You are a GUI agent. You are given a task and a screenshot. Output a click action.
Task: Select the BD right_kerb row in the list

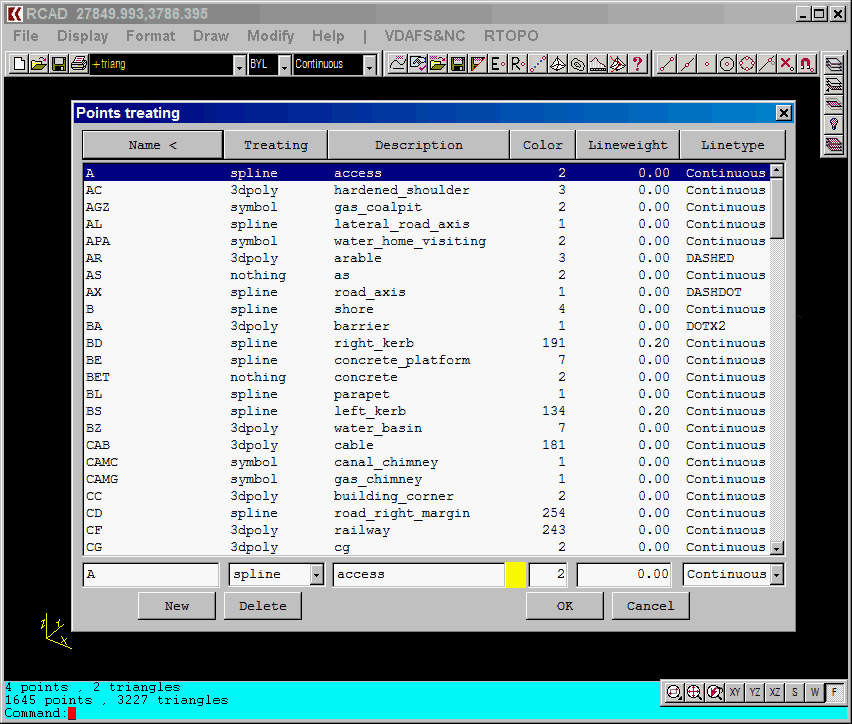coord(300,342)
